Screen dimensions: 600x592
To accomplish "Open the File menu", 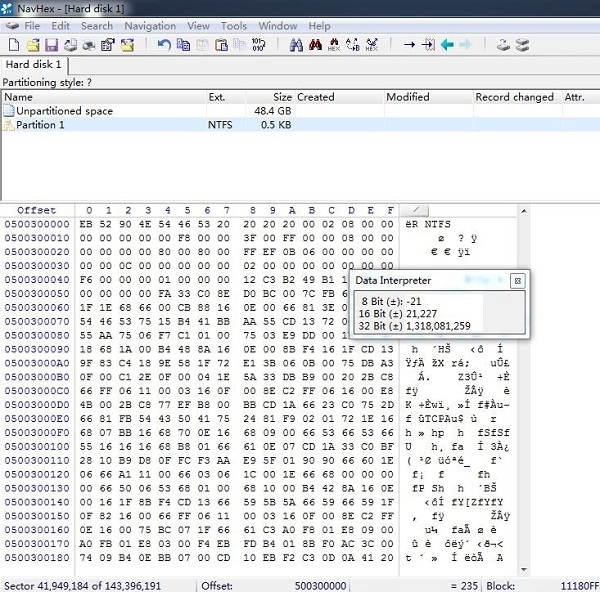I will coord(32,26).
